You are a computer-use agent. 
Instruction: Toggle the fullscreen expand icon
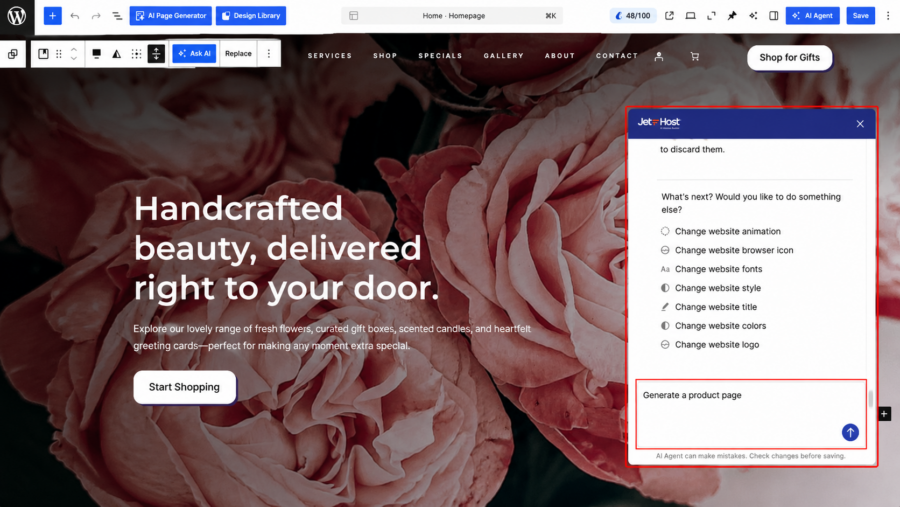click(711, 16)
